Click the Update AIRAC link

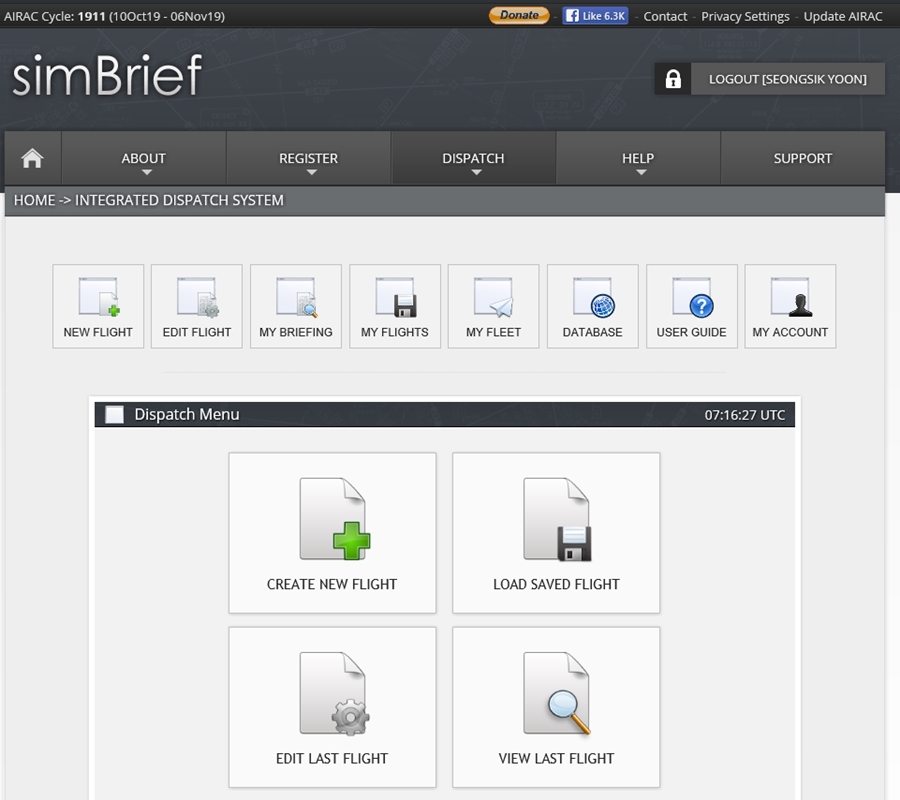tap(843, 16)
